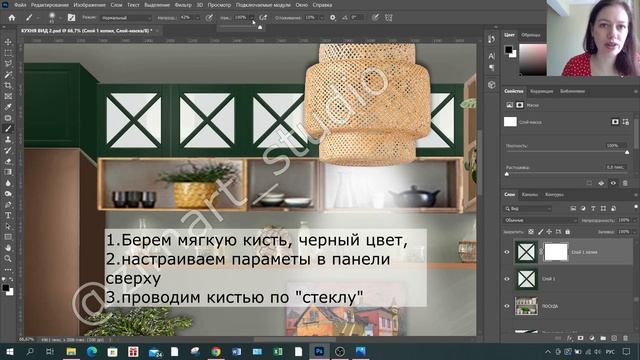Hide the third layer with shelf thumbnail
The height and width of the screenshot is (360, 640).
click(507, 306)
